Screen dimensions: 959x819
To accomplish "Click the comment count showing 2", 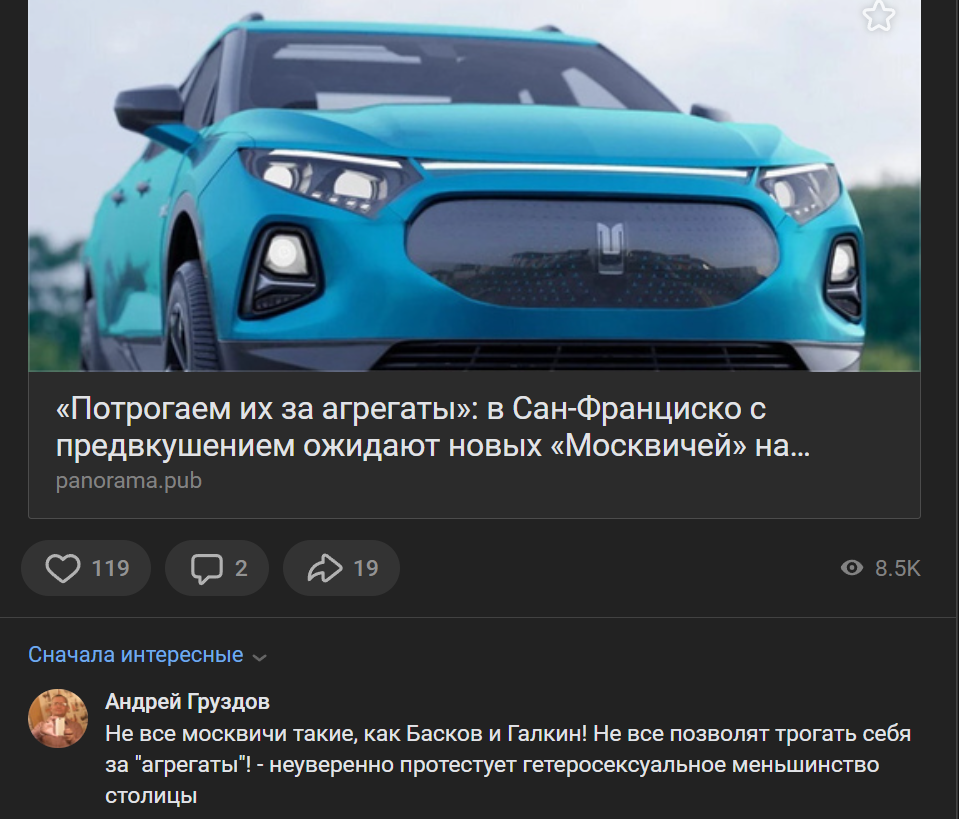I will coord(242,568).
